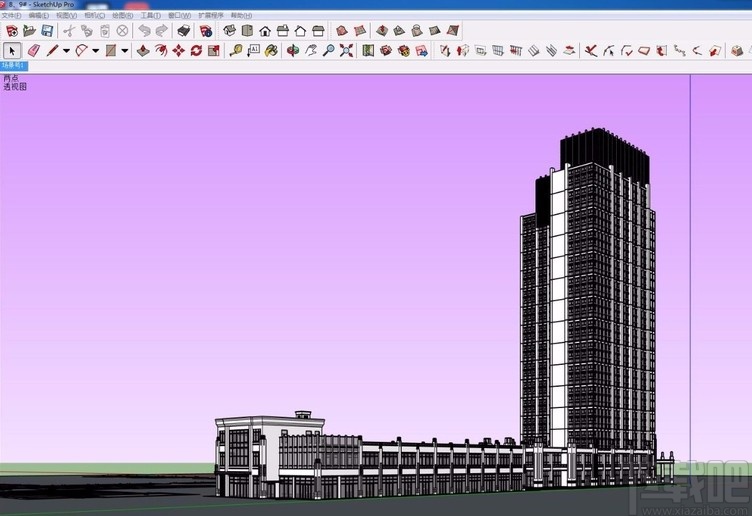The width and height of the screenshot is (752, 516).
Task: Switch to Left view house icon
Action: tap(318, 31)
